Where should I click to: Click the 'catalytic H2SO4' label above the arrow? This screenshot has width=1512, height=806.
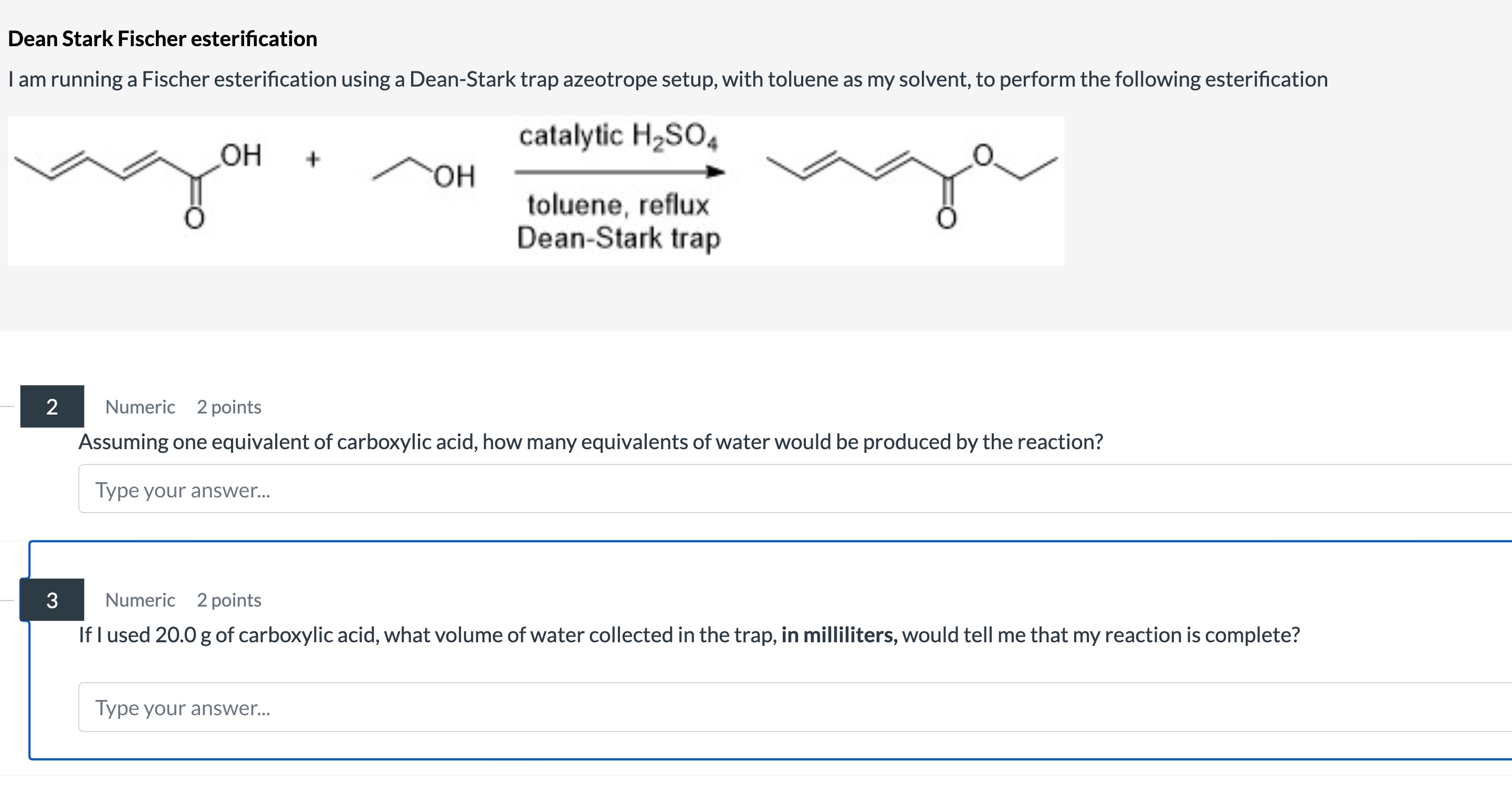[618, 136]
